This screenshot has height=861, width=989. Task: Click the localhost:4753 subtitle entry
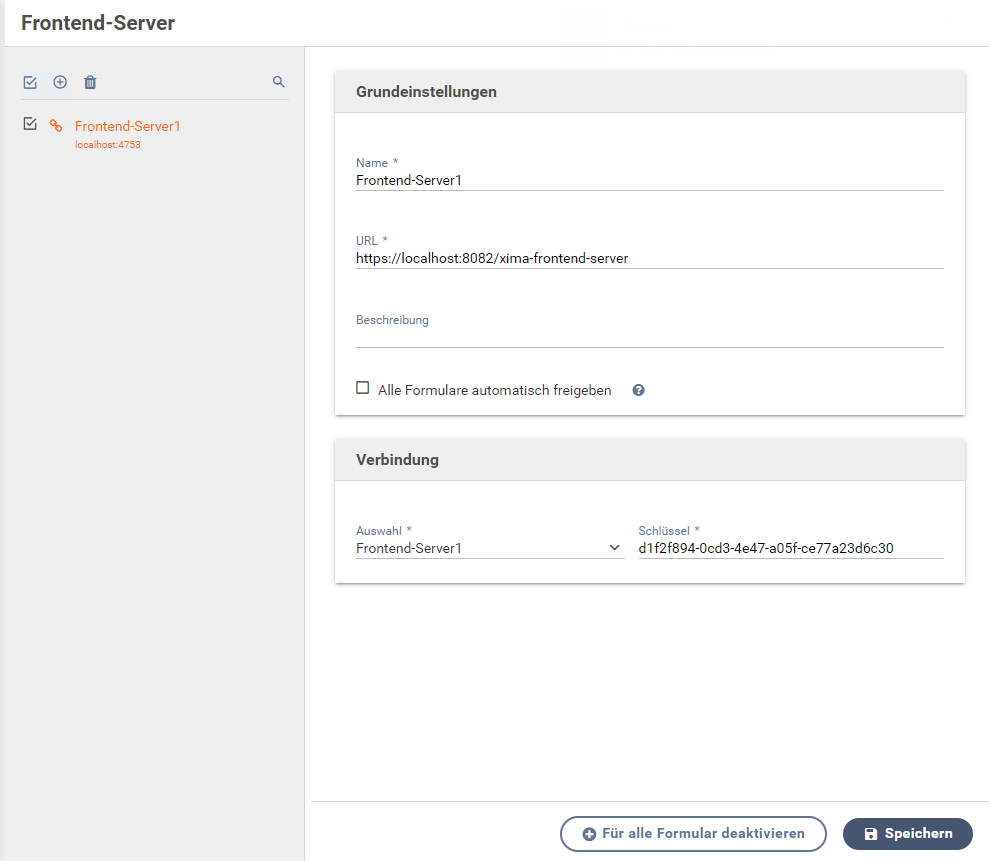(108, 144)
